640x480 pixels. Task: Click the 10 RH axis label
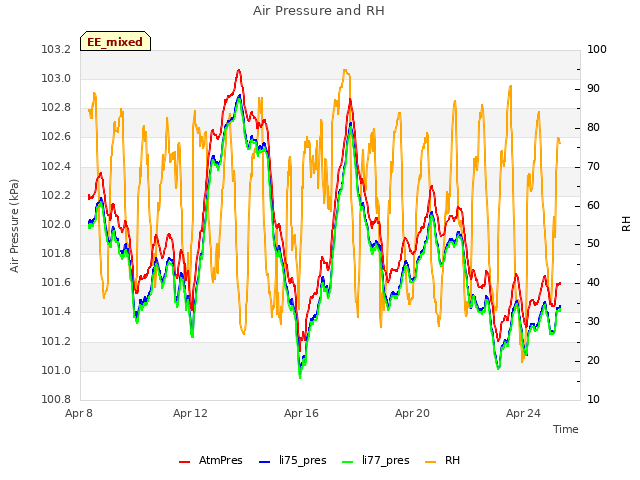click(593, 400)
